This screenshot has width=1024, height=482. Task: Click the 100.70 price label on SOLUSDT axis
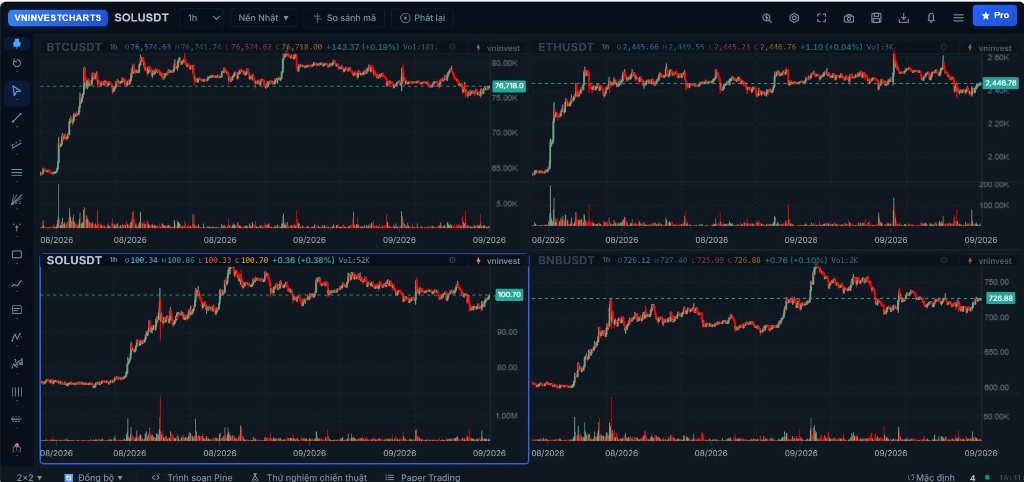tap(509, 295)
